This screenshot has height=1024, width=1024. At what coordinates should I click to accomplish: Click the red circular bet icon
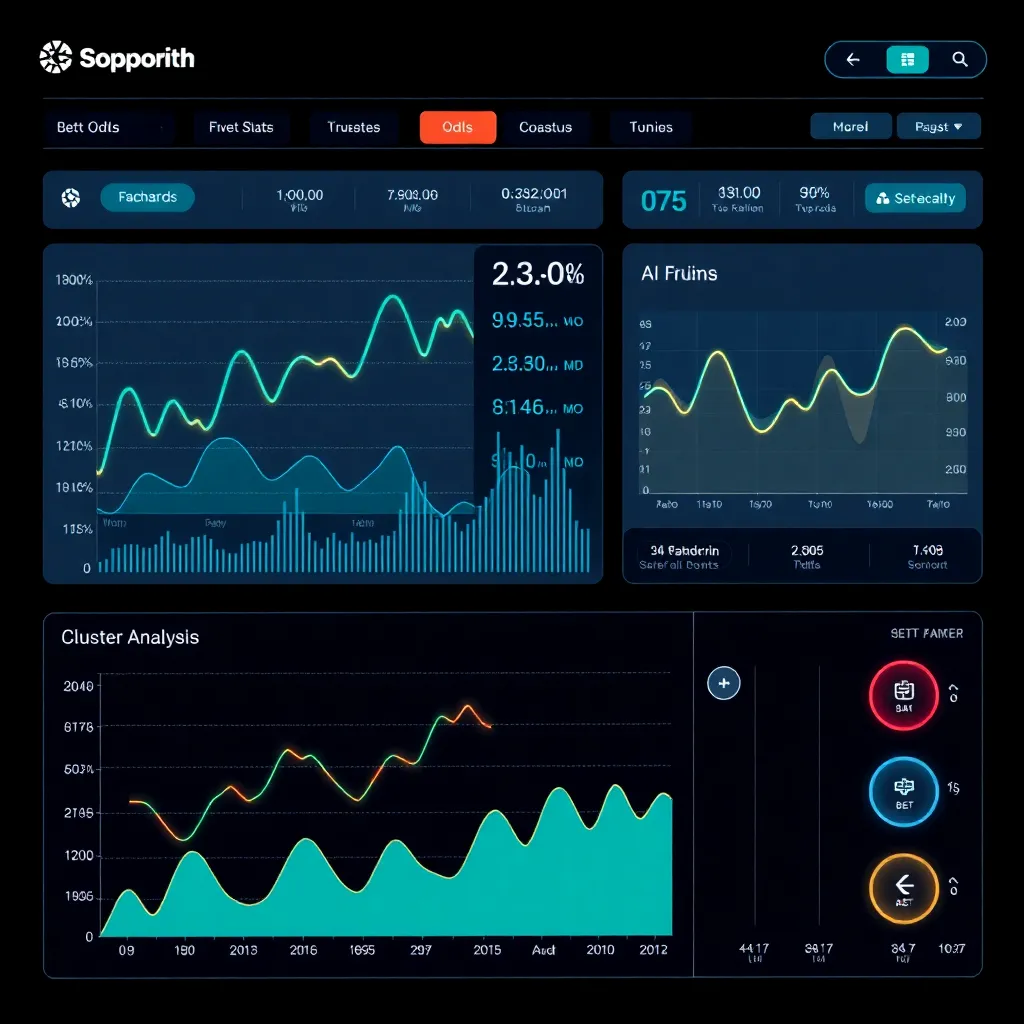903,695
